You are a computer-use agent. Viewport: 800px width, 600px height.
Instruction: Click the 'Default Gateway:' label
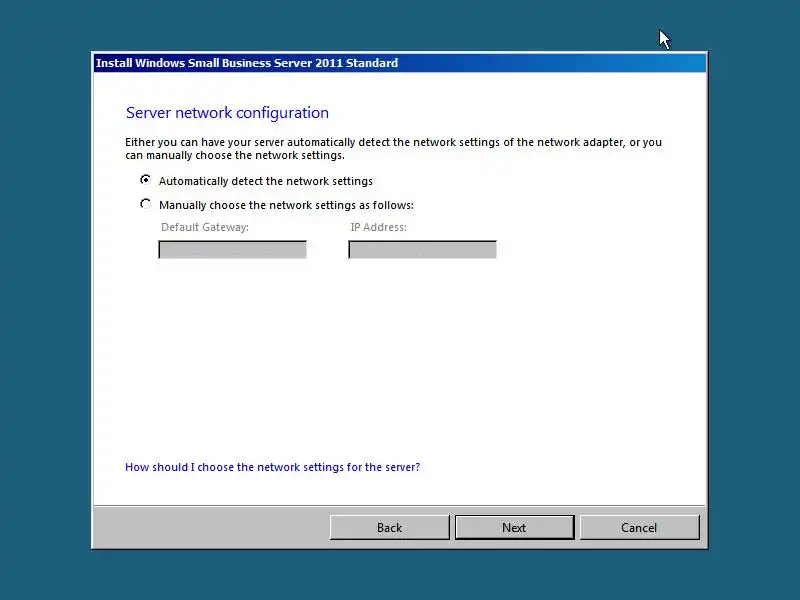click(x=205, y=227)
